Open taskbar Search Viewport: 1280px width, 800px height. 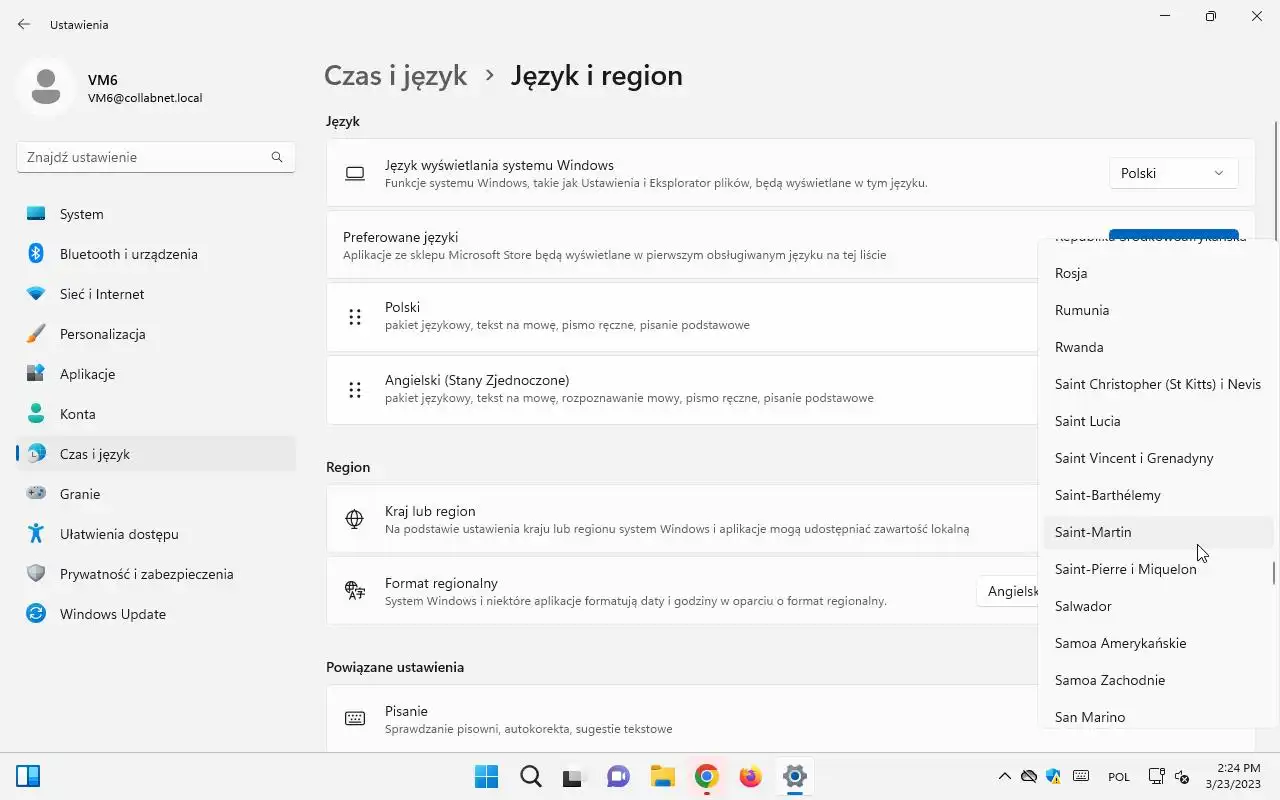pyautogui.click(x=530, y=776)
